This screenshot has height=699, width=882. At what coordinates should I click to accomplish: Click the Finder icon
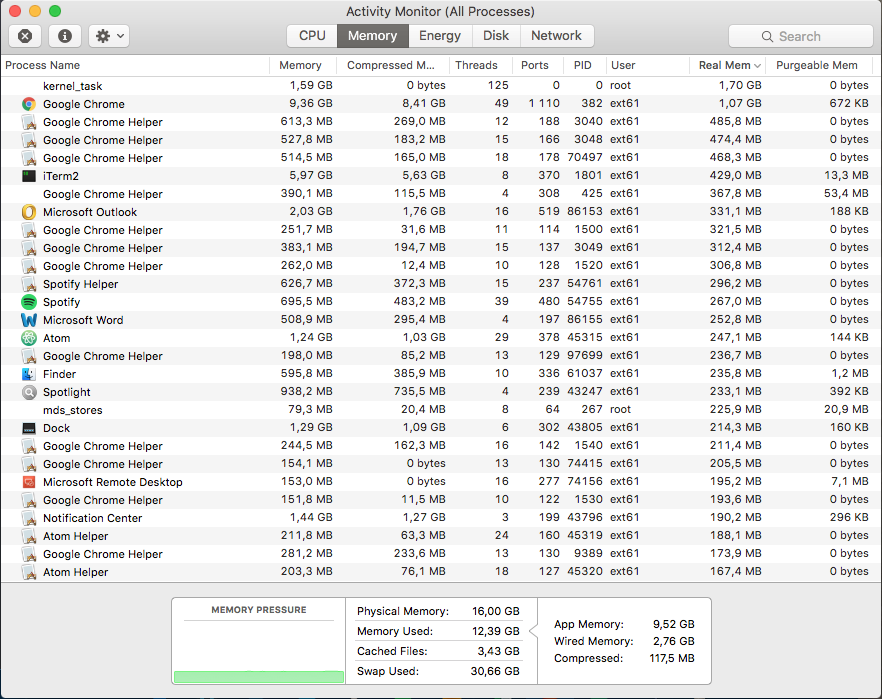(x=29, y=374)
